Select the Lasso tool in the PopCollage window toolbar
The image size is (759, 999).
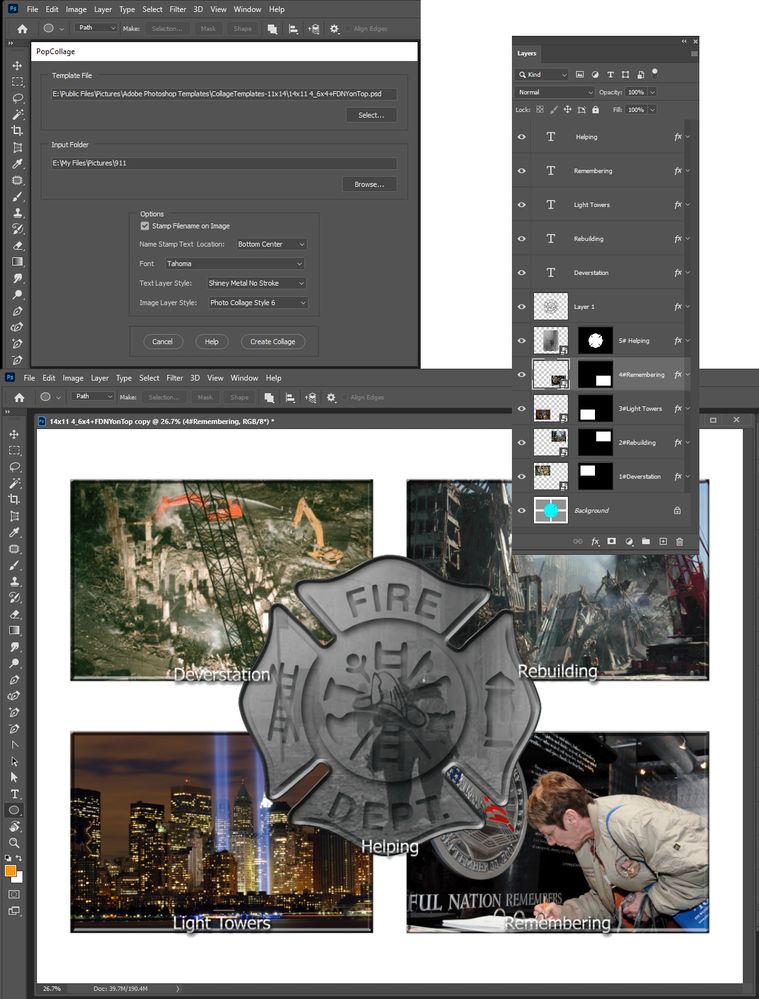(17, 98)
